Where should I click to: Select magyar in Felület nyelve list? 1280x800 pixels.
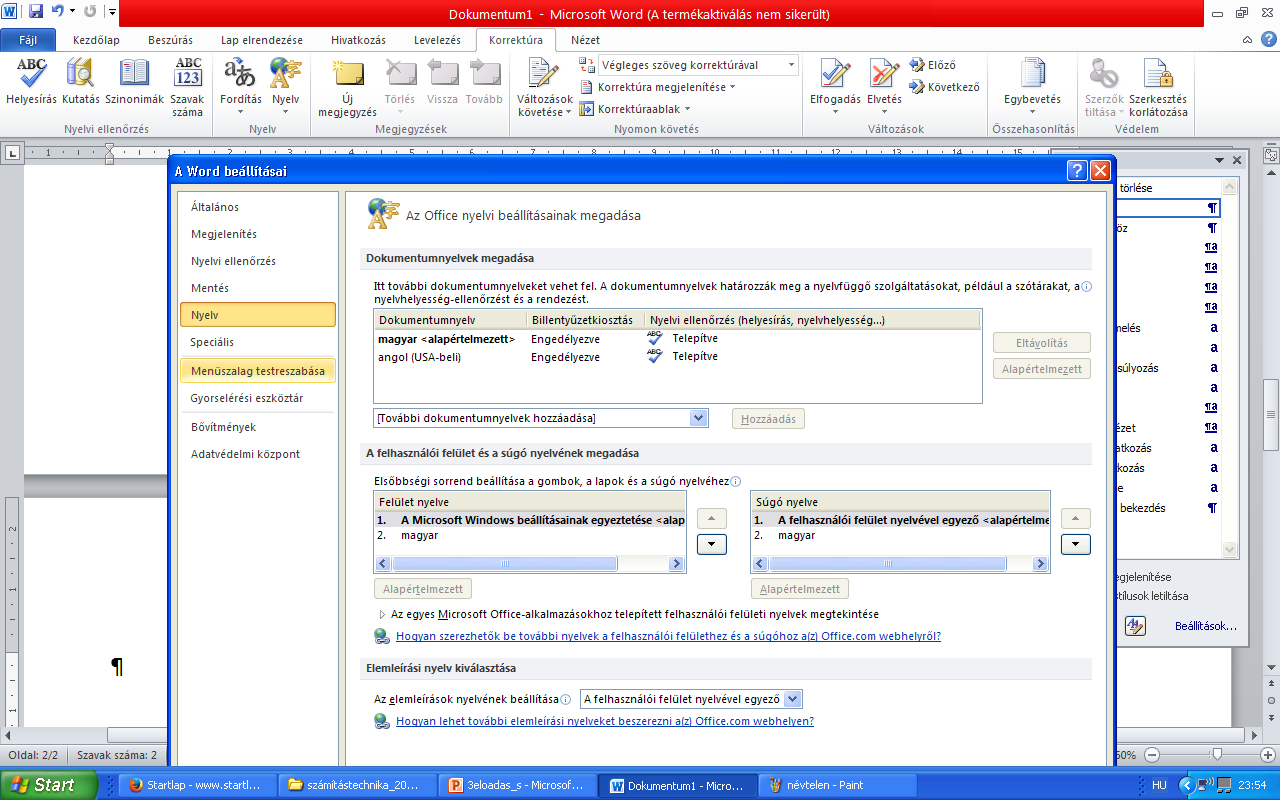530,535
